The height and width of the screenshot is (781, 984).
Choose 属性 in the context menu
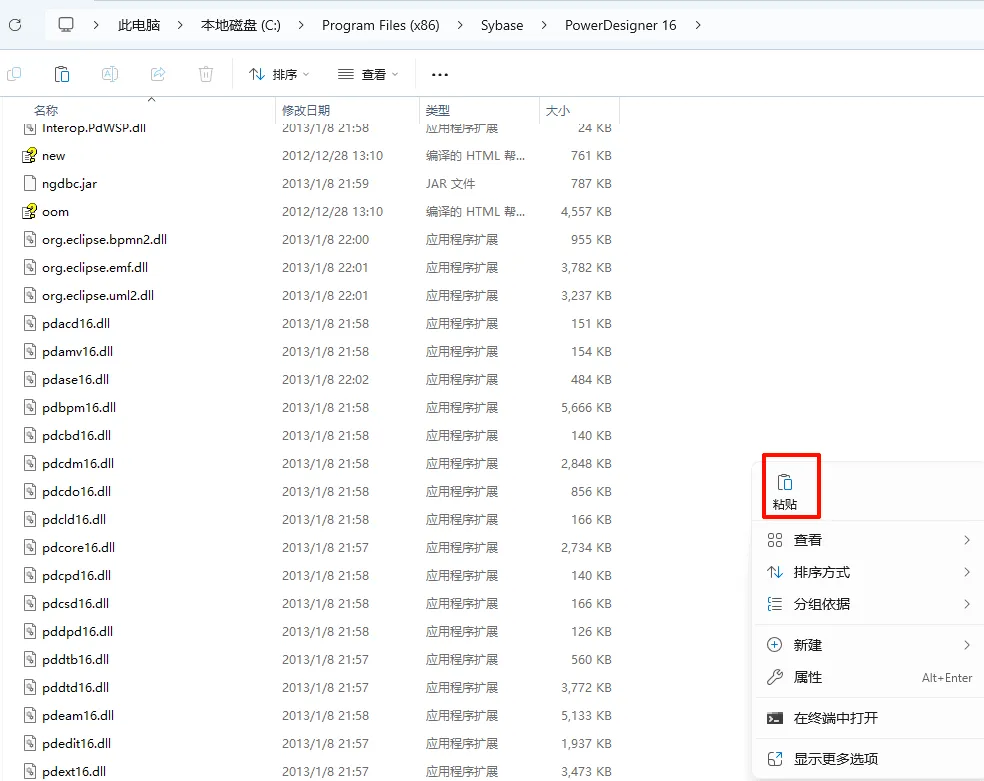(869, 677)
